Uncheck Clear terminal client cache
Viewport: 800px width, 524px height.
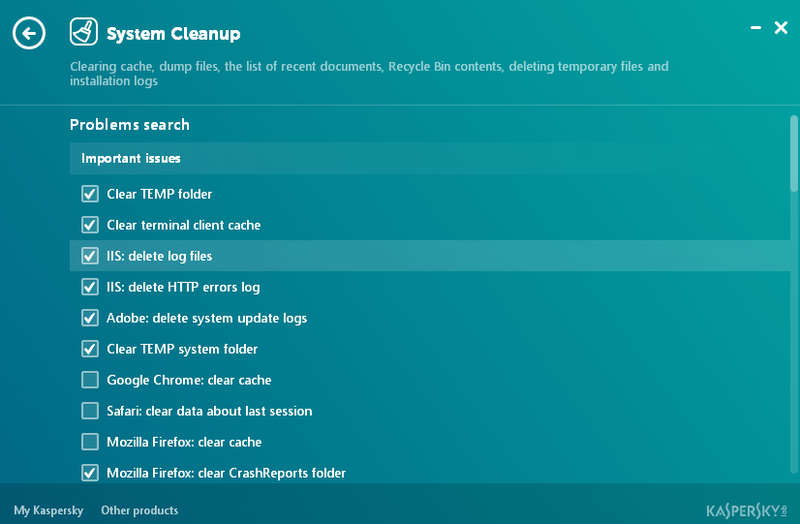click(x=90, y=225)
